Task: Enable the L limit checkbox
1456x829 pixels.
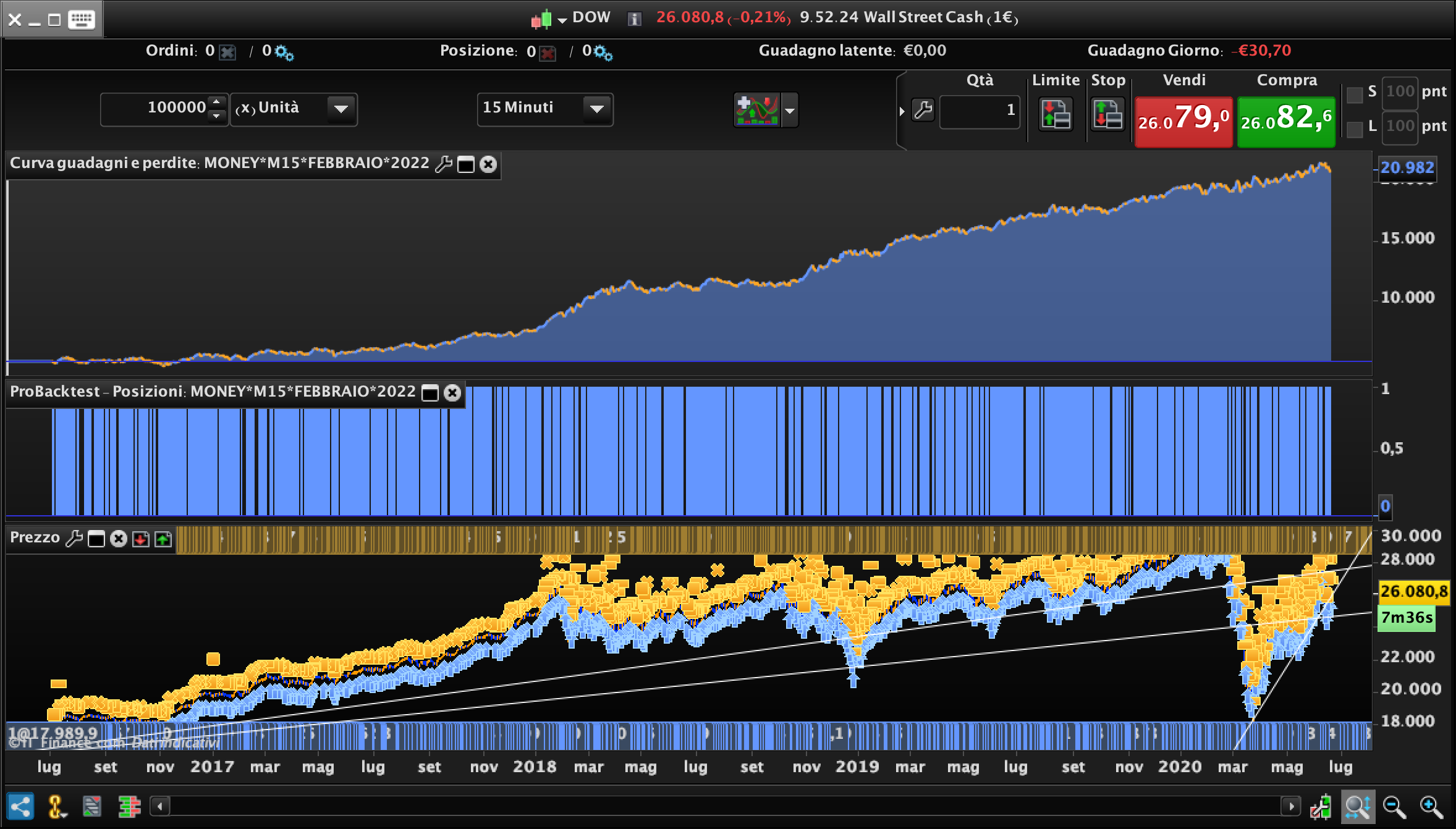Action: (x=1354, y=129)
